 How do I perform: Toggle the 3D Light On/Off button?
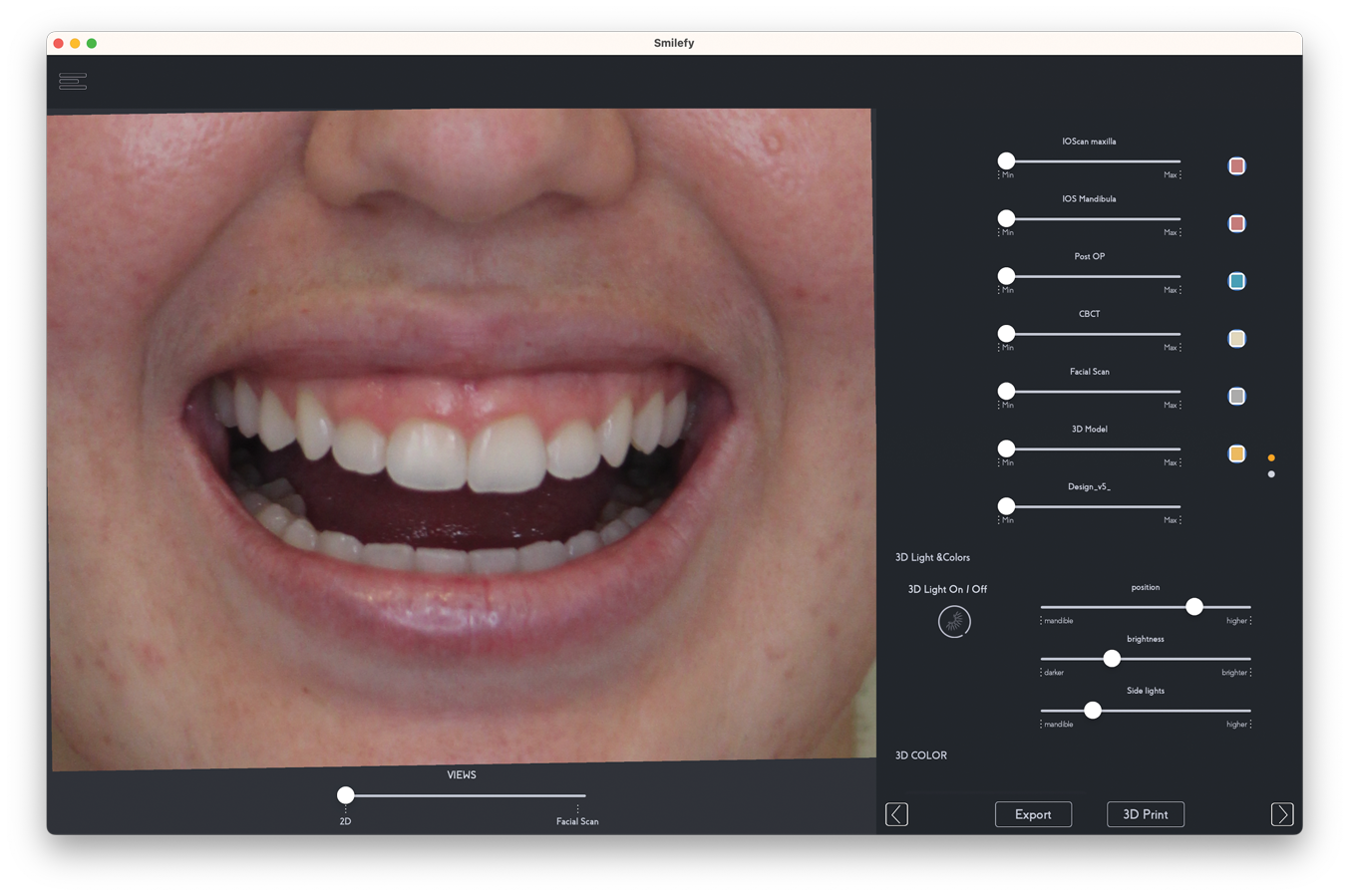(954, 622)
